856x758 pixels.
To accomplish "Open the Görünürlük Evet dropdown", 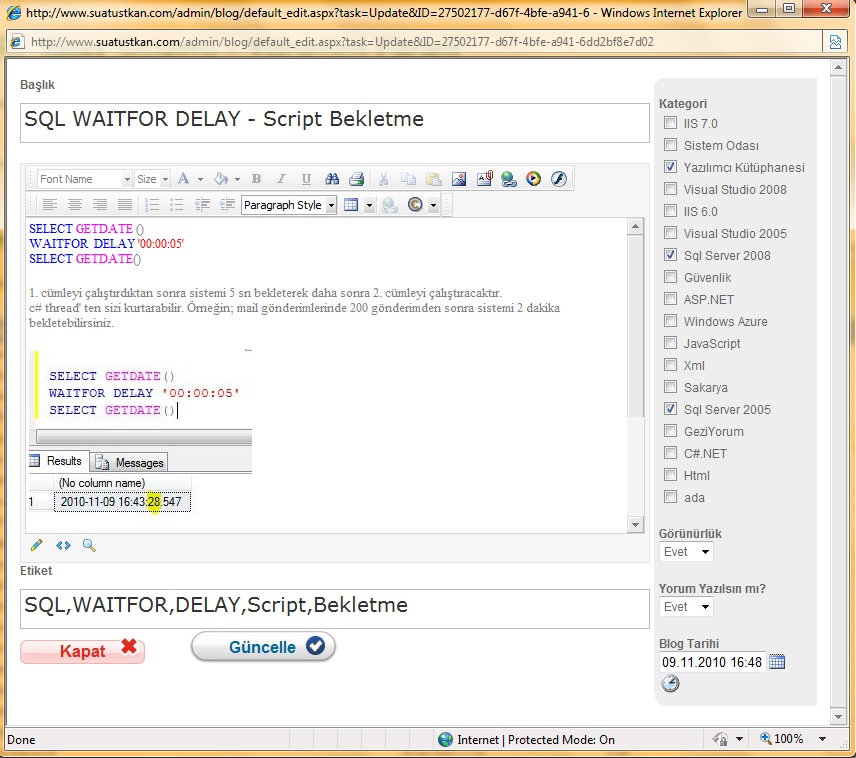I will (686, 552).
